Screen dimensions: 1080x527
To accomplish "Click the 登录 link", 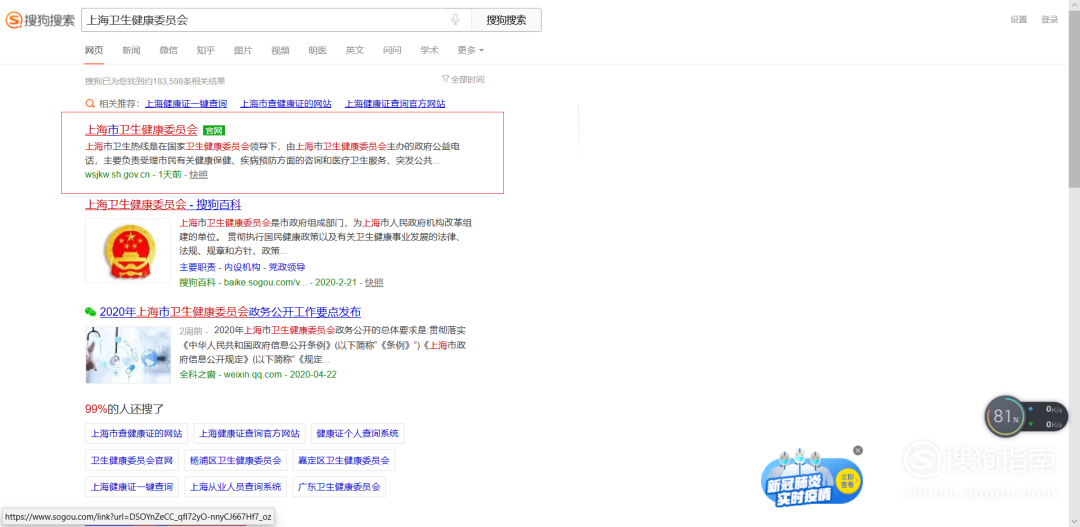I will pos(1050,20).
